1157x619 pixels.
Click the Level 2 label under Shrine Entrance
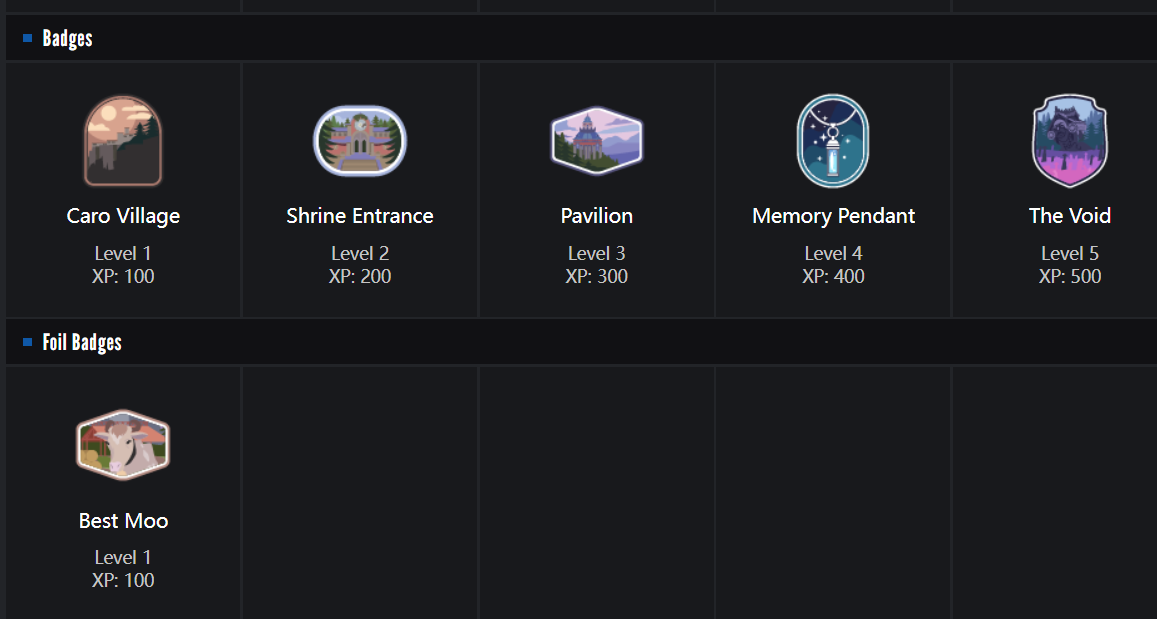coord(360,253)
